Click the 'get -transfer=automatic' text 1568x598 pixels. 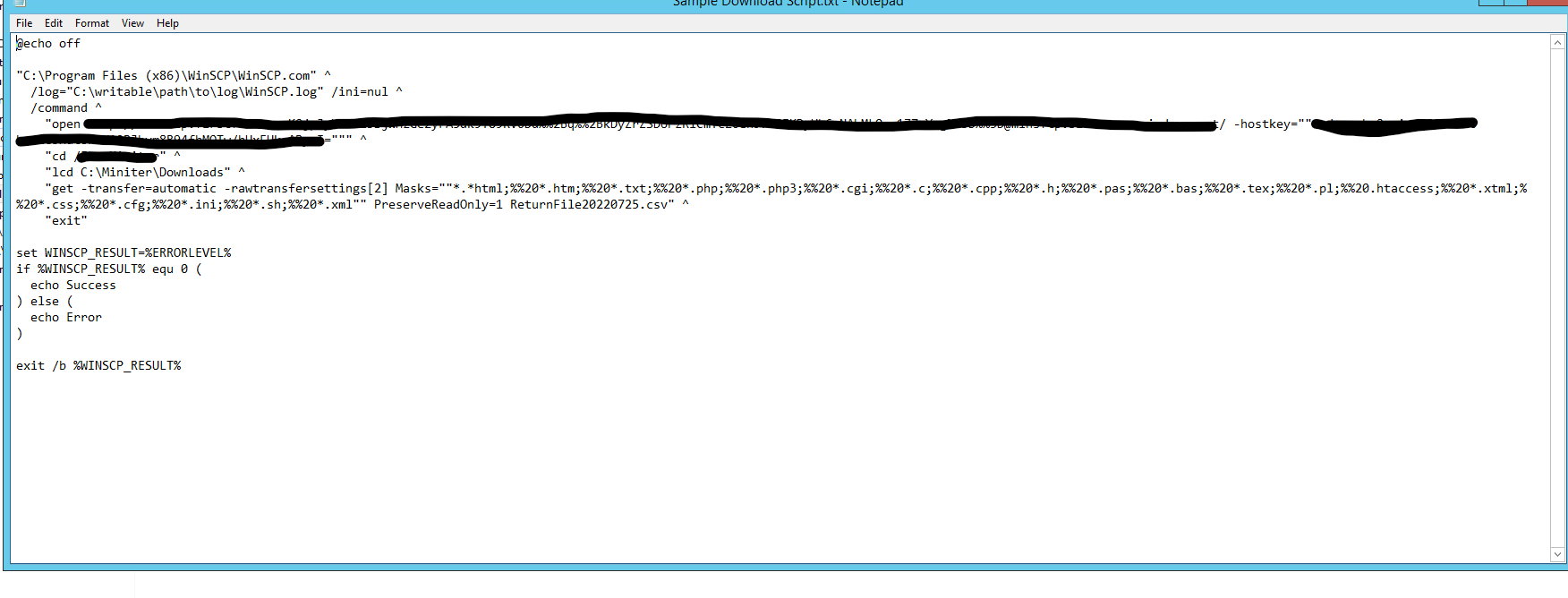[134, 189]
